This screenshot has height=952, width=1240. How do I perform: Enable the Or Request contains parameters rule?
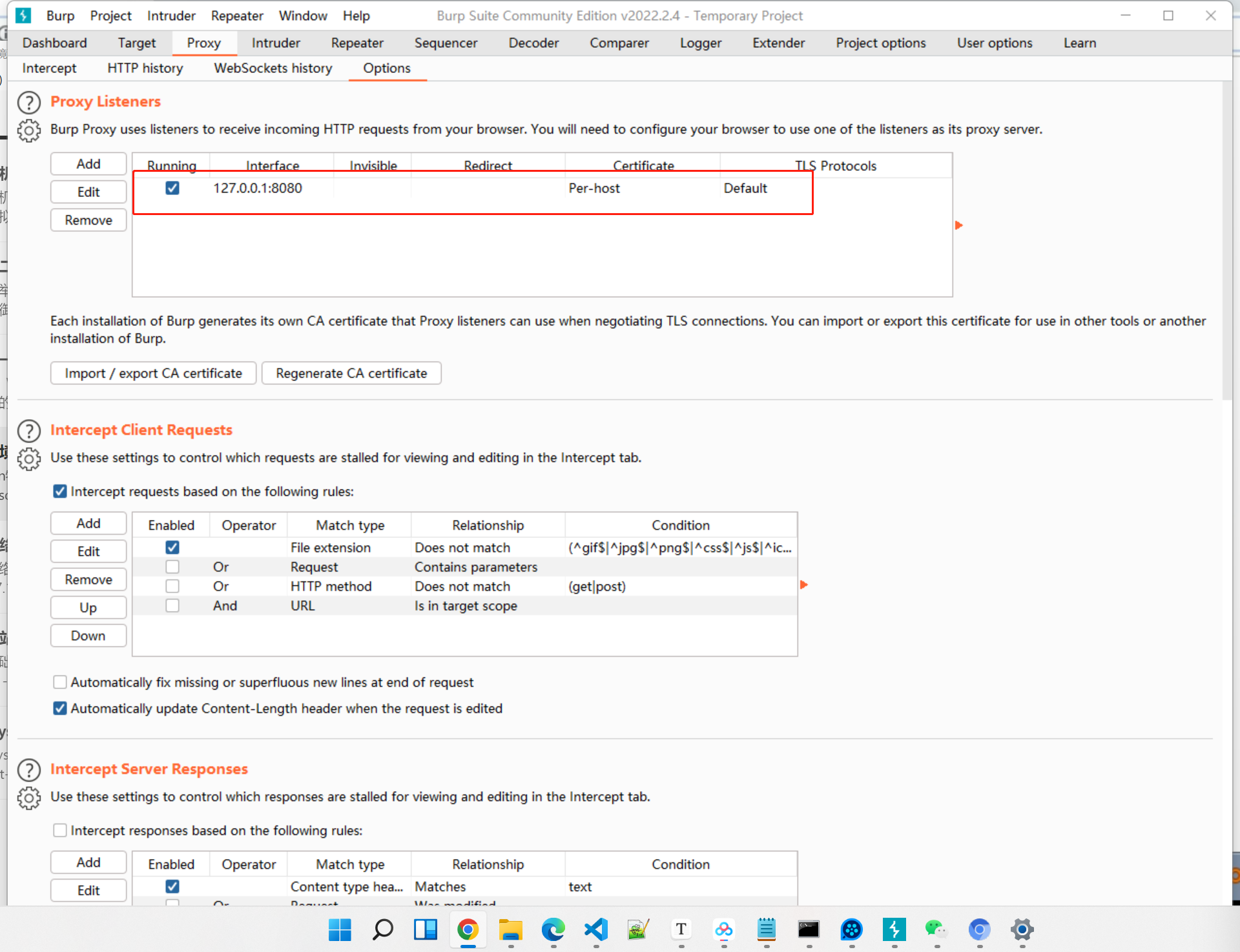pos(172,567)
